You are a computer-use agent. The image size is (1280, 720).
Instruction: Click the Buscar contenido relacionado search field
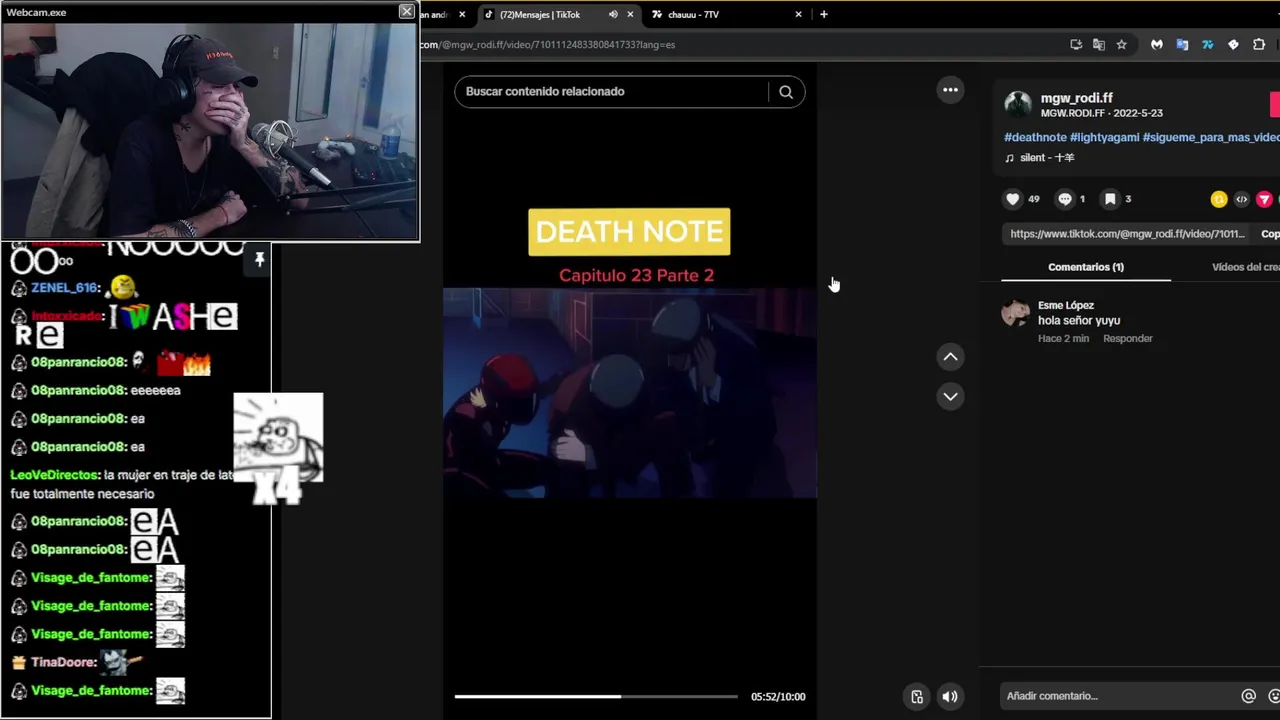[610, 92]
